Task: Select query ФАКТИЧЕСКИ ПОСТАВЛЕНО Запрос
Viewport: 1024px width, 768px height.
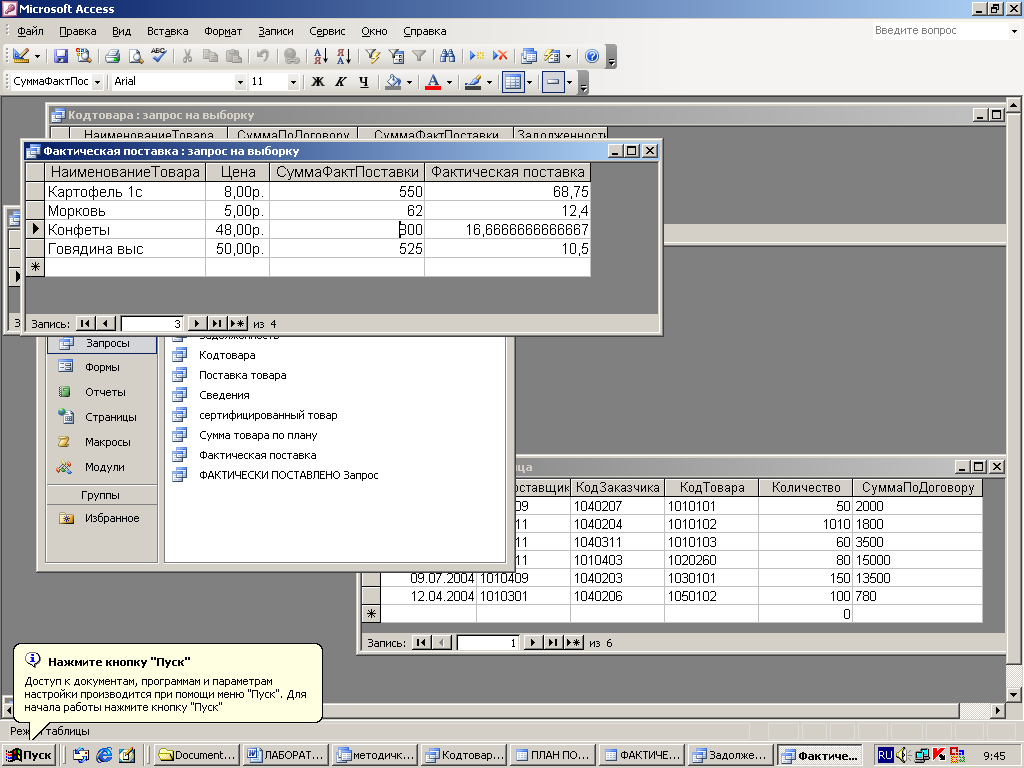Action: (288, 475)
